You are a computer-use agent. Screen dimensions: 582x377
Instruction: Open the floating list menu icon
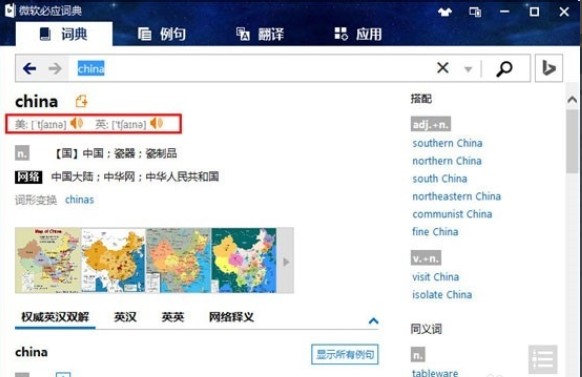[543, 359]
